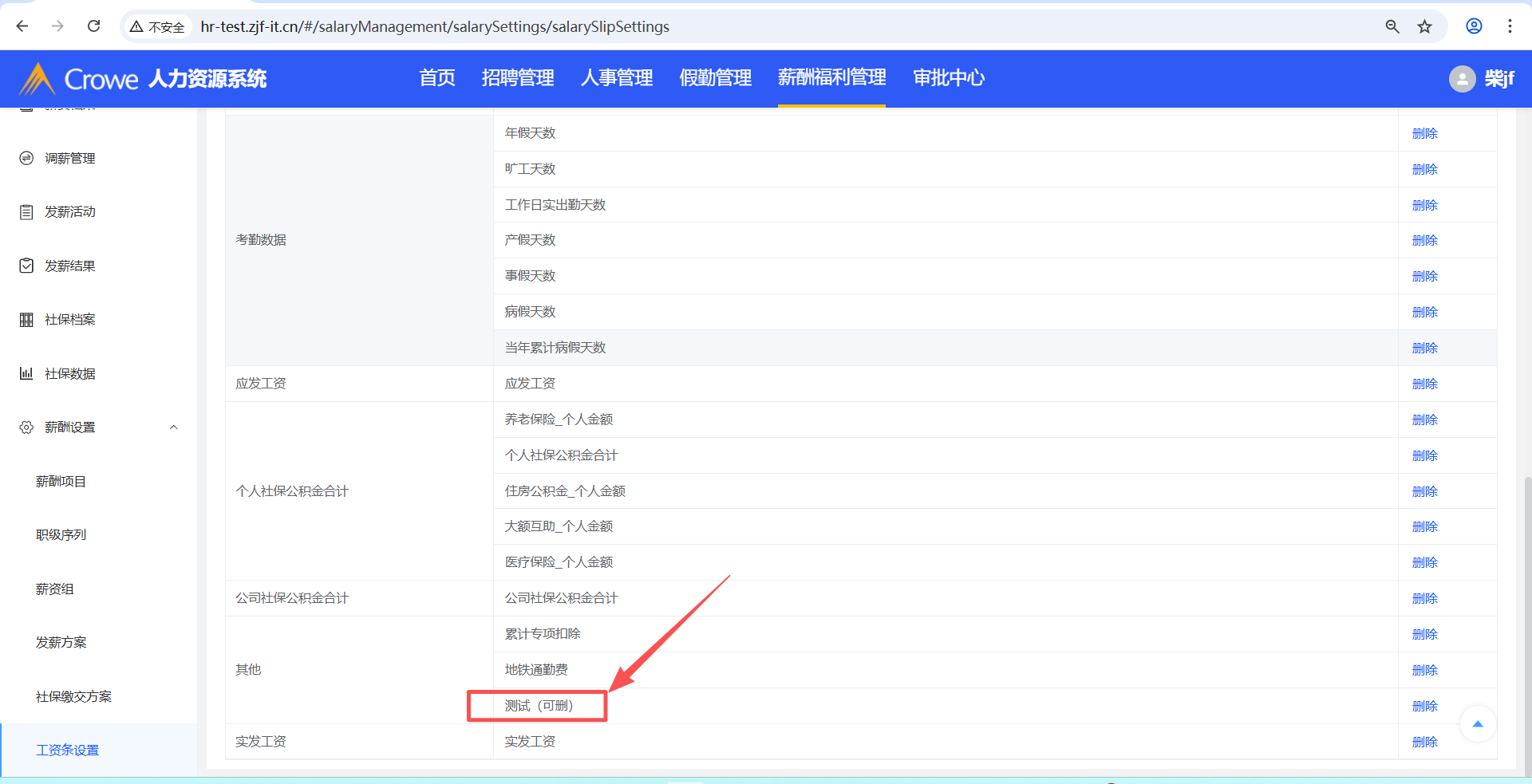Open the browser profile account icon
This screenshot has height=784, width=1532.
tap(1474, 26)
